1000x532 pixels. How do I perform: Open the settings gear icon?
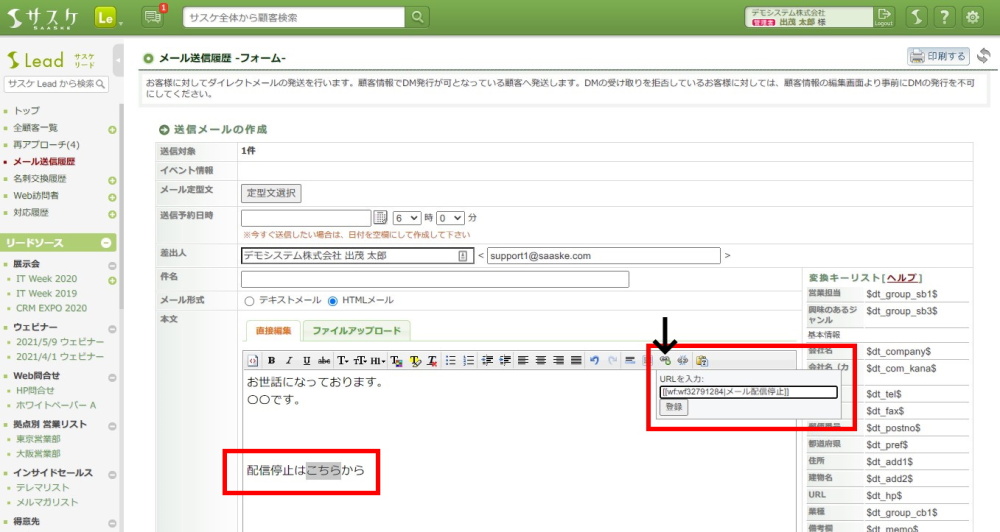[973, 17]
